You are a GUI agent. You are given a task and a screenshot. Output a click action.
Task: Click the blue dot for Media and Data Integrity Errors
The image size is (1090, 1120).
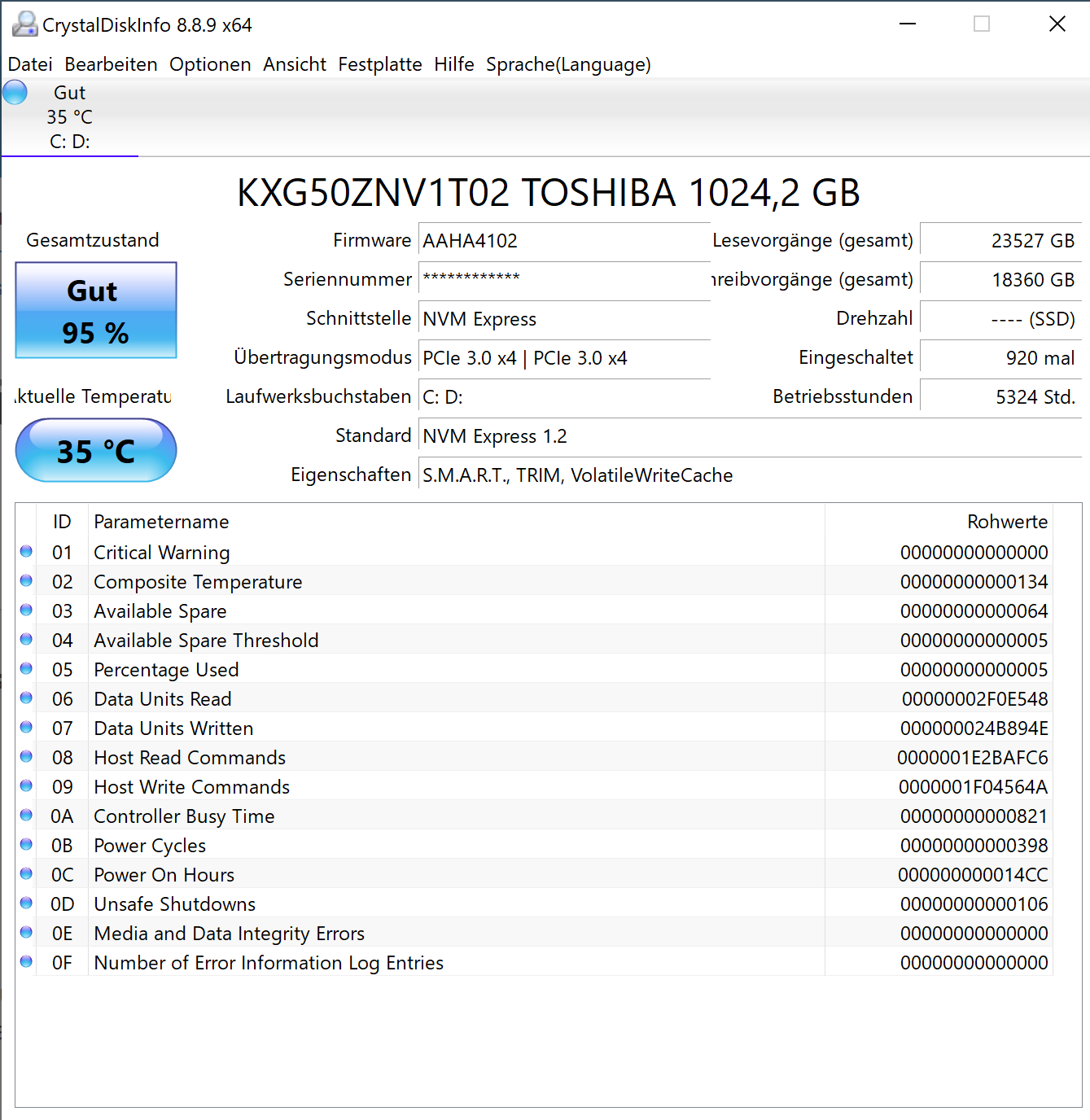click(25, 933)
